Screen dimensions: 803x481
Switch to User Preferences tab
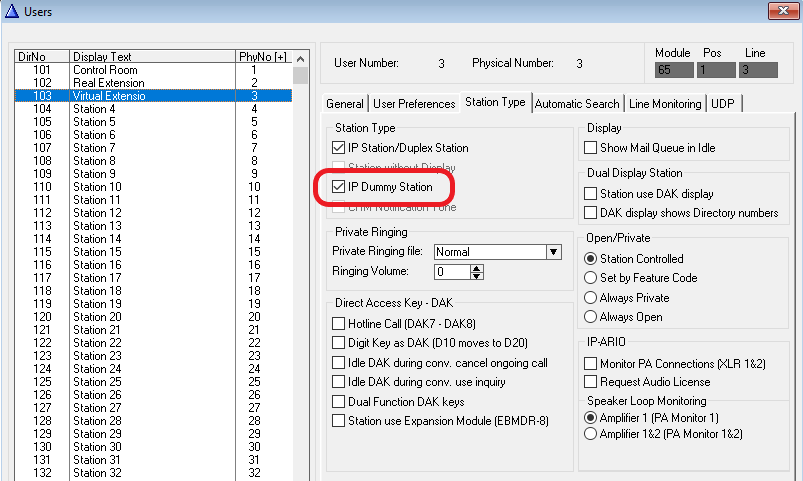tap(414, 103)
